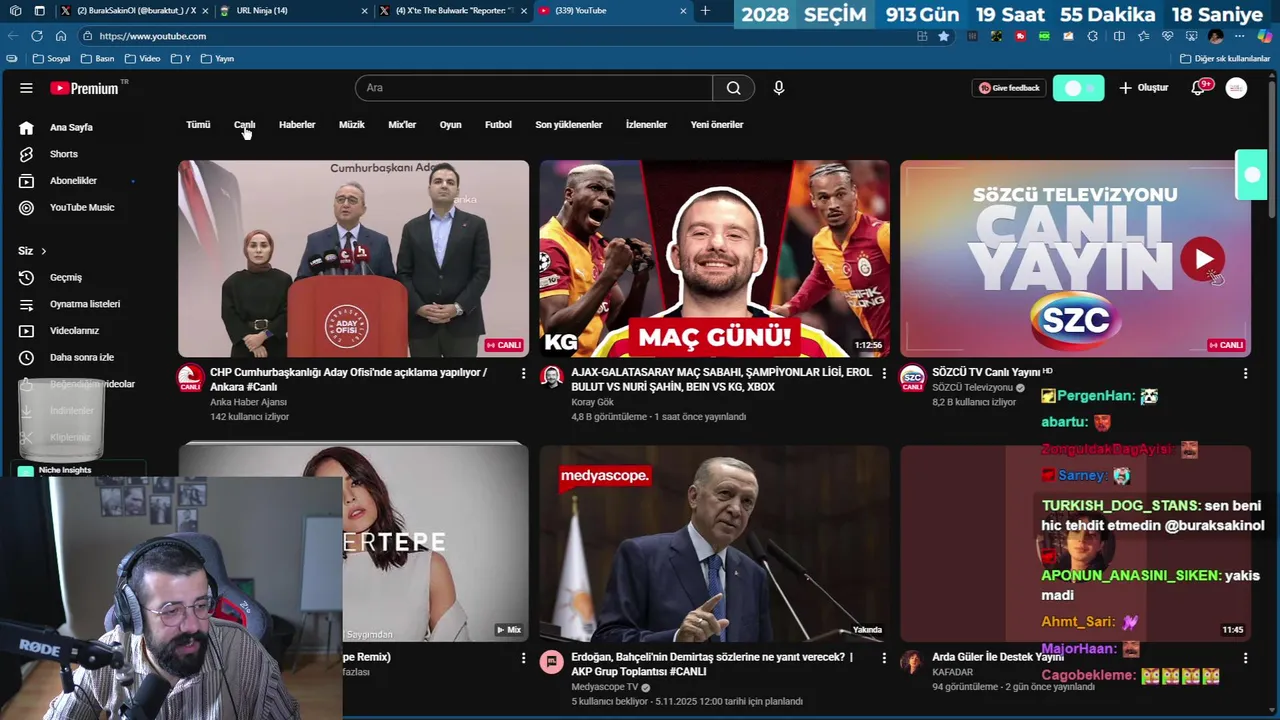The height and width of the screenshot is (720, 1280).
Task: Open Shorts in the sidebar
Action: click(63, 154)
